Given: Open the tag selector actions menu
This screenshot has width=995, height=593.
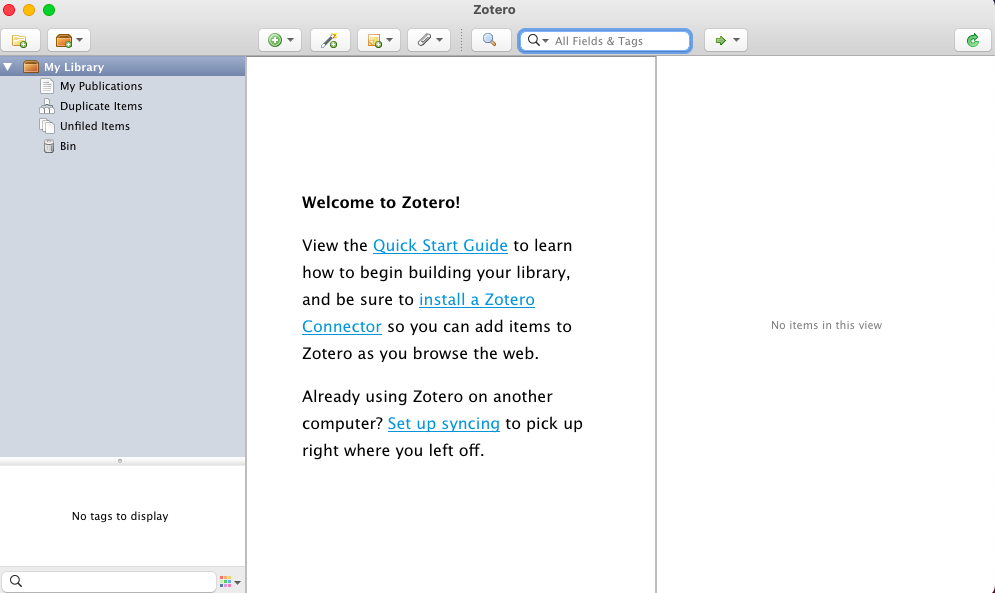Looking at the screenshot, I should (230, 582).
